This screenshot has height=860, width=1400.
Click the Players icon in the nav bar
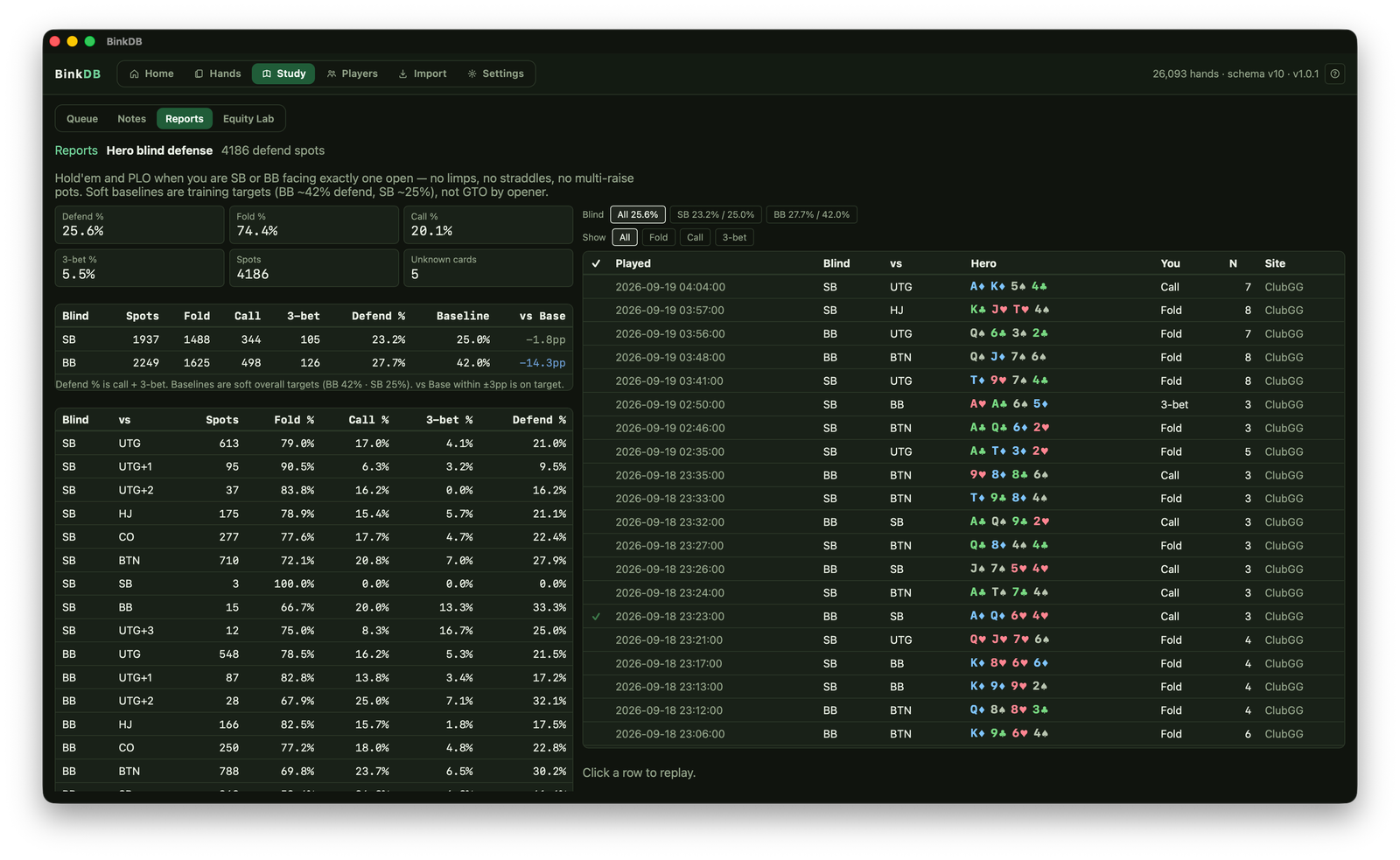(332, 74)
